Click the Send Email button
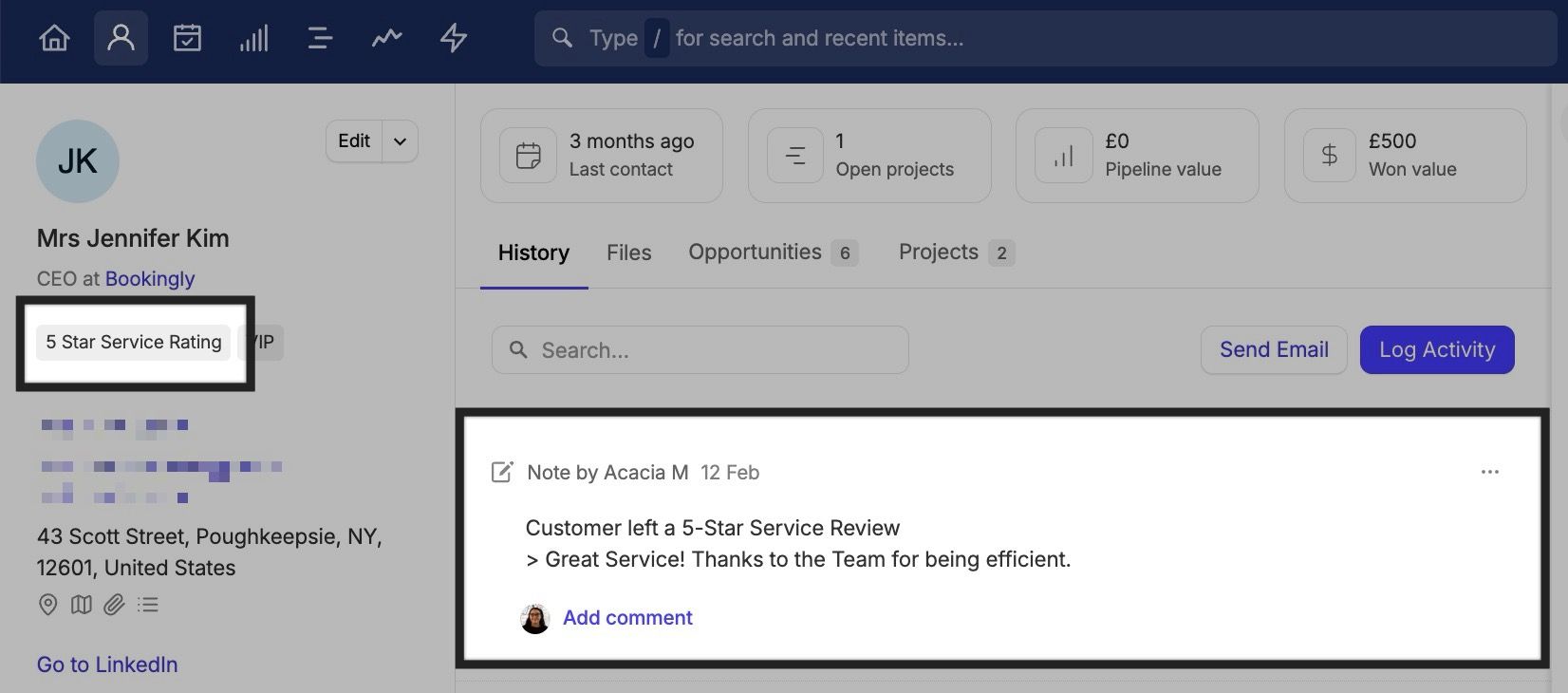Image resolution: width=1568 pixels, height=693 pixels. 1274,350
